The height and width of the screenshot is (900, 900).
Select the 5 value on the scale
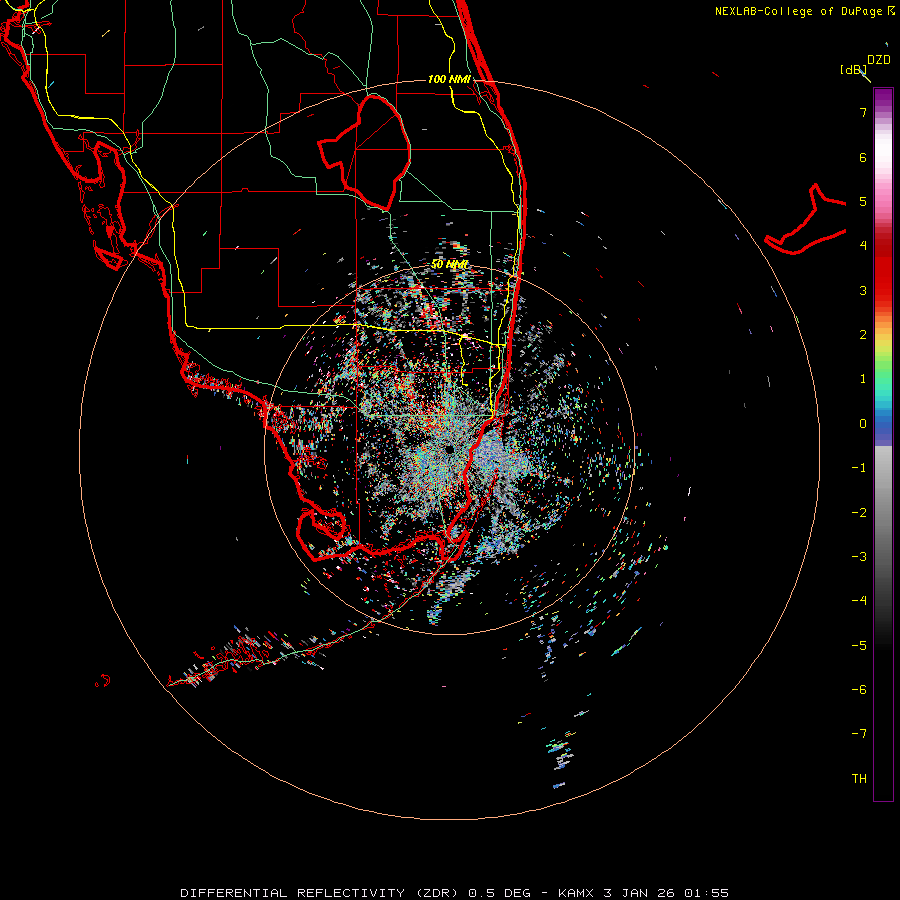863,201
